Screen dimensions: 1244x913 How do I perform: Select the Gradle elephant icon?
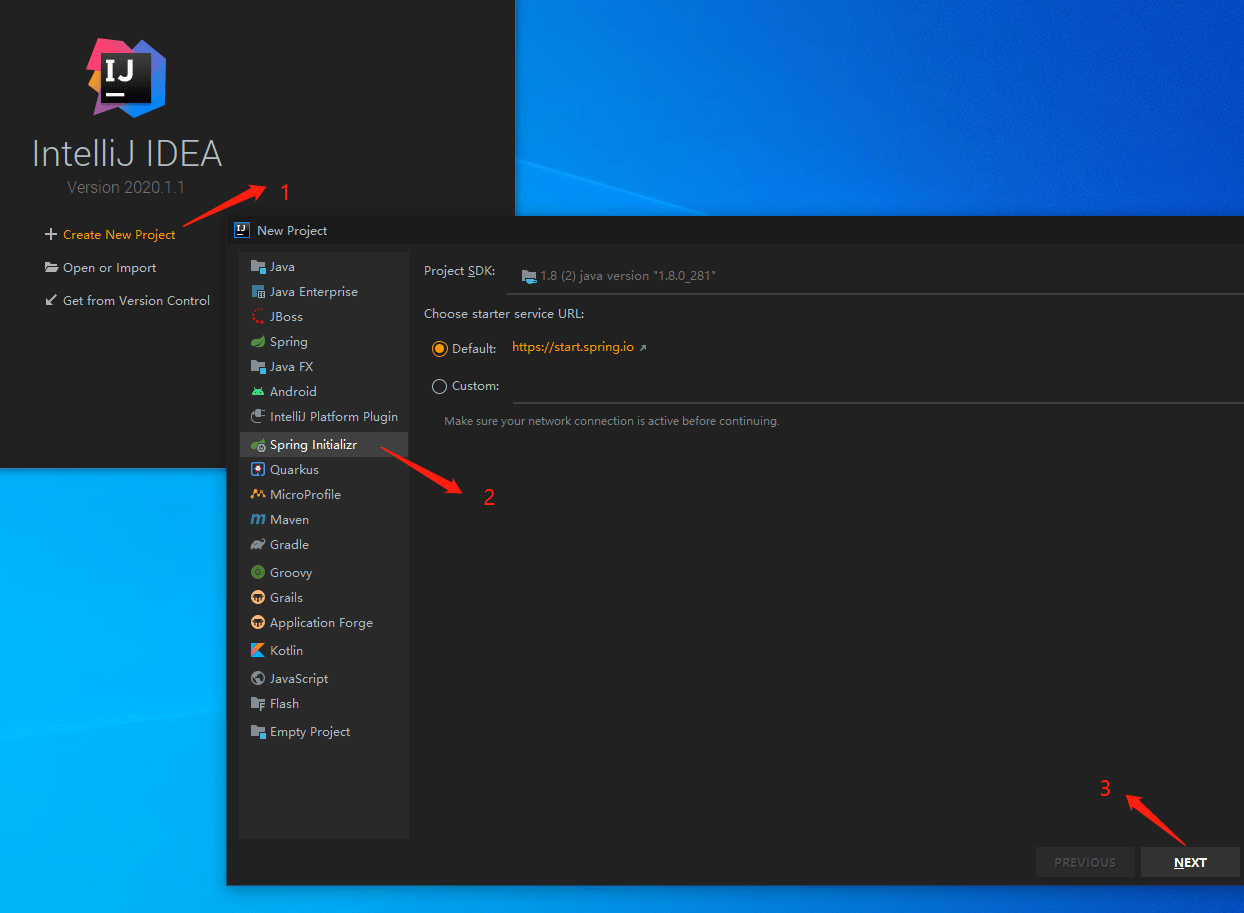[258, 545]
